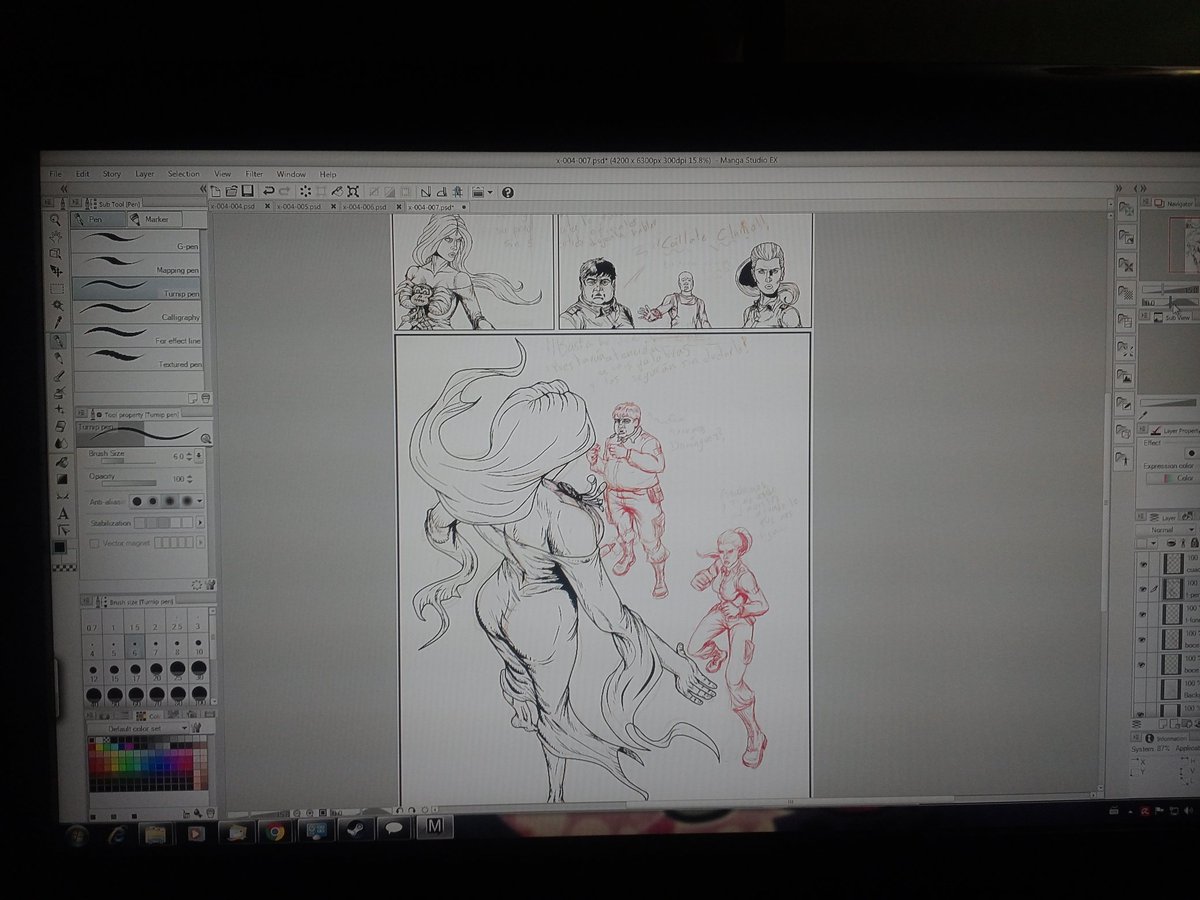Click the magnifier icon on Turnip pen stroke preview

[x=206, y=438]
